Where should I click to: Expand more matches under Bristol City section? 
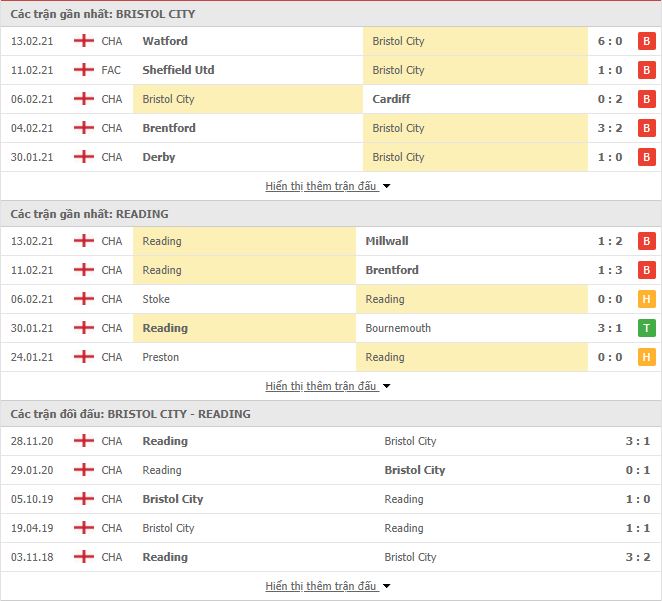pos(328,186)
